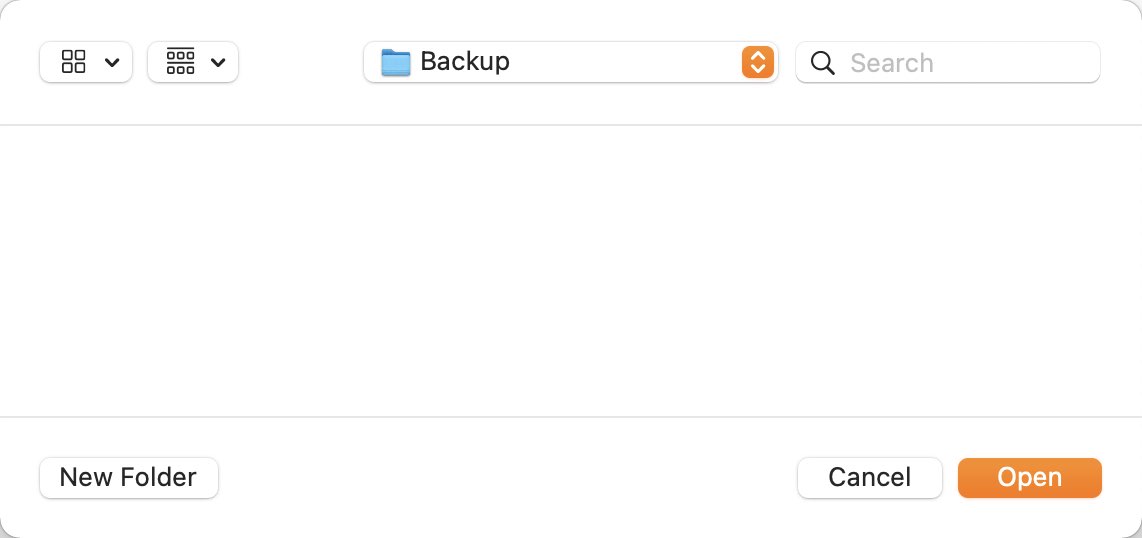
Task: Expand the chevron beside the grouping icon
Action: click(218, 63)
